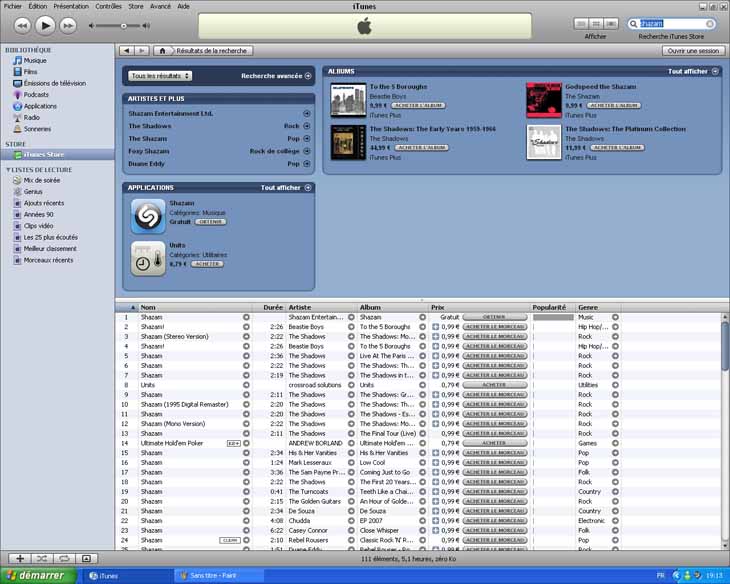The width and height of the screenshot is (730, 584).
Task: Select iTunes Store in sidebar
Action: pos(57,155)
